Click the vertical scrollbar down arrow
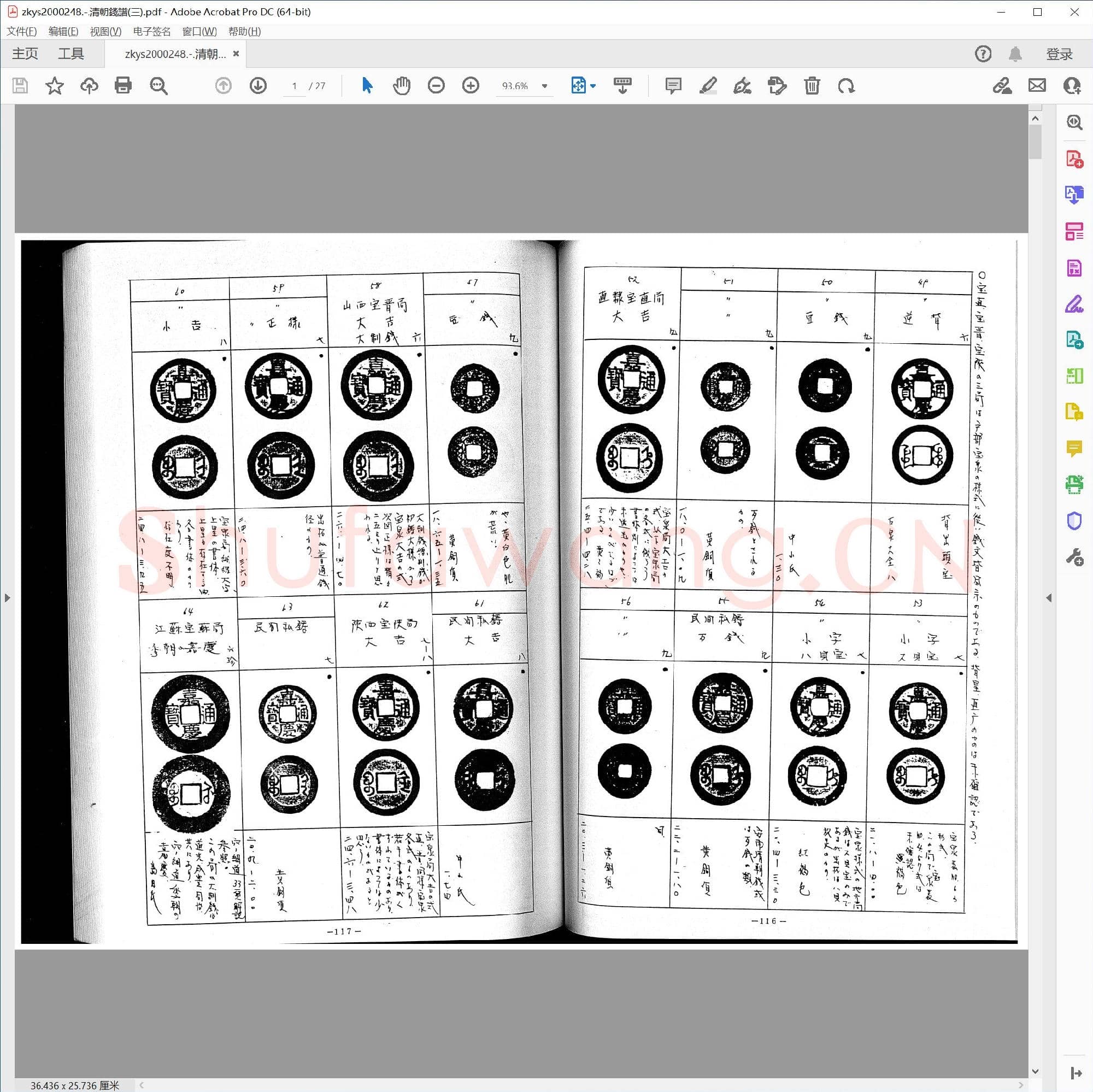This screenshot has height=1092, width=1093. 1035,1071
